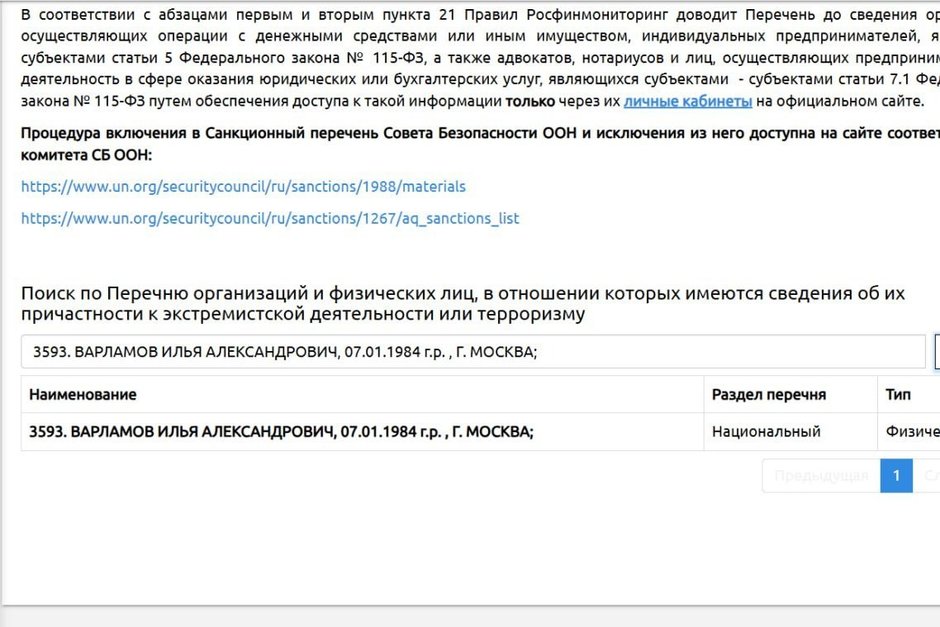Click into the search field containing ВАРЛАМОВ

click(472, 352)
